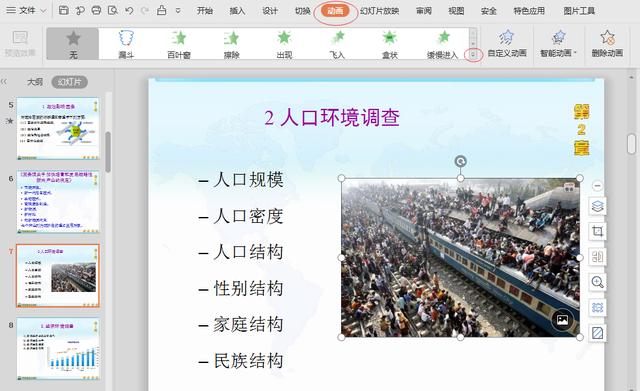This screenshot has width=640, height=391.
Task: Click the bullet text 性别结构
Action: [x=248, y=288]
